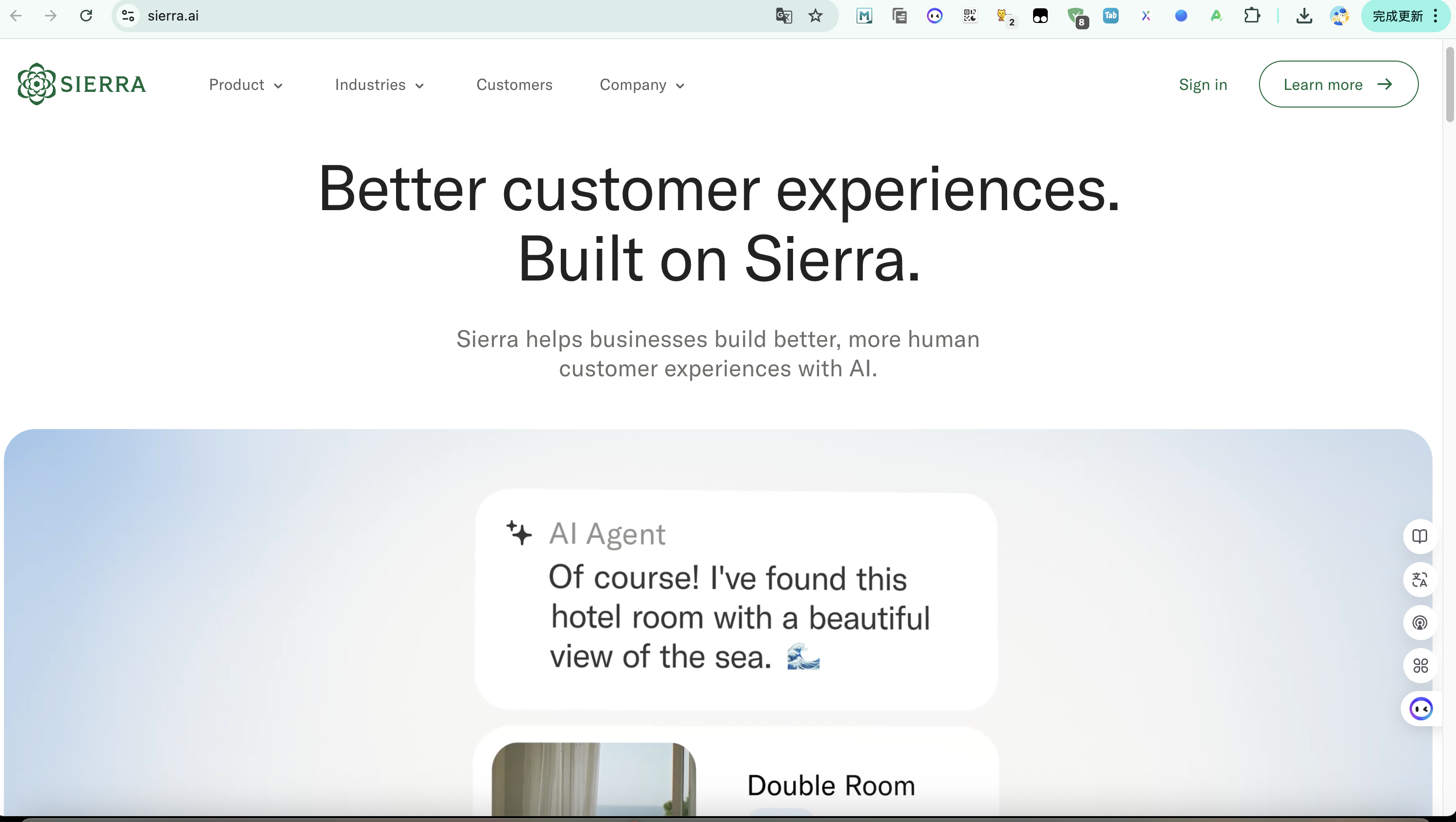1456x822 pixels.
Task: Open the purple face extension in toolbar
Action: (x=935, y=16)
